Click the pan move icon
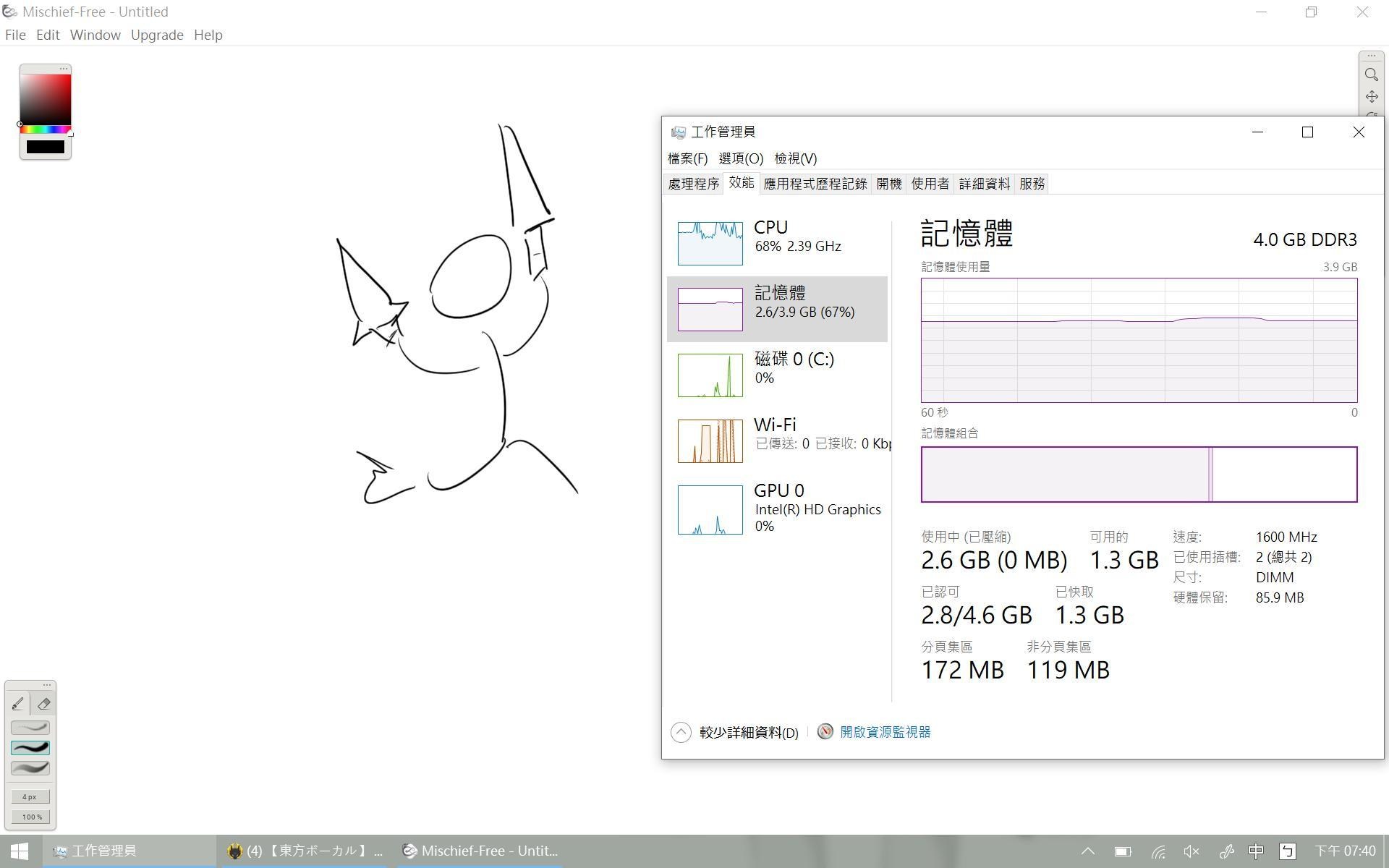Screen dimensions: 1389x868 [1371, 97]
